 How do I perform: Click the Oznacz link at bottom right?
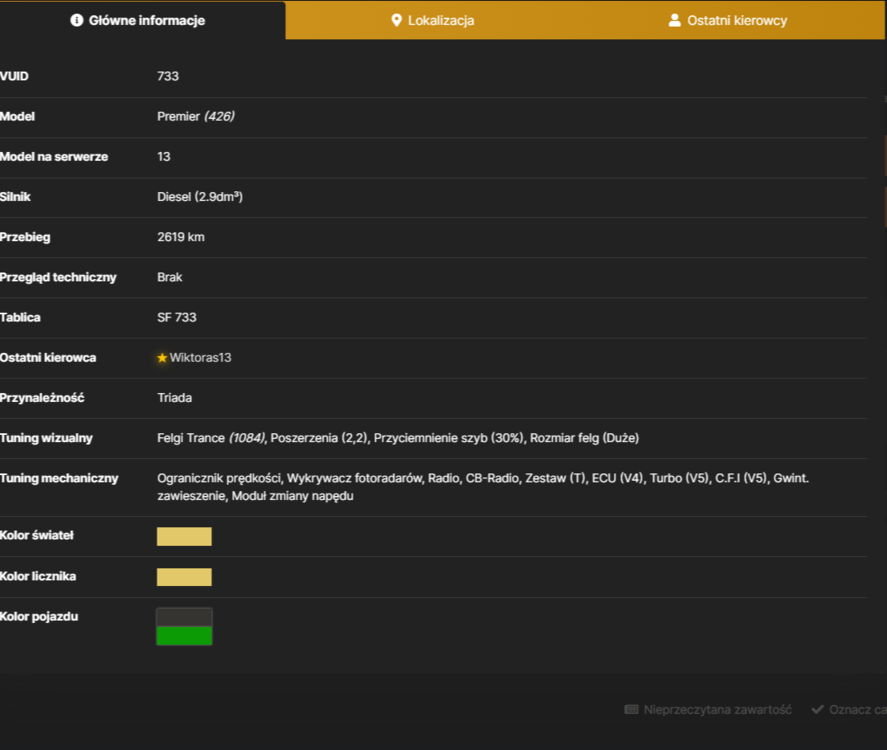click(x=858, y=709)
